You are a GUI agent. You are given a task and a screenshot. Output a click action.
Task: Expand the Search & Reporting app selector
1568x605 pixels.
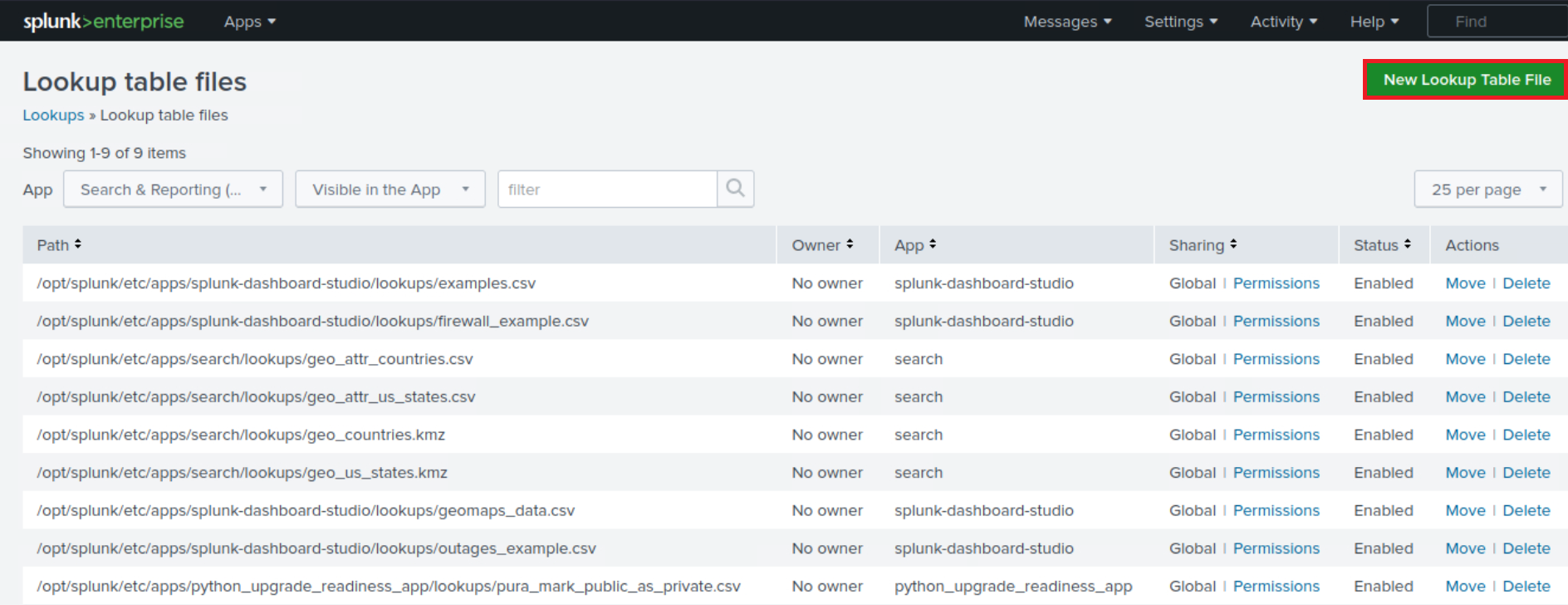173,189
